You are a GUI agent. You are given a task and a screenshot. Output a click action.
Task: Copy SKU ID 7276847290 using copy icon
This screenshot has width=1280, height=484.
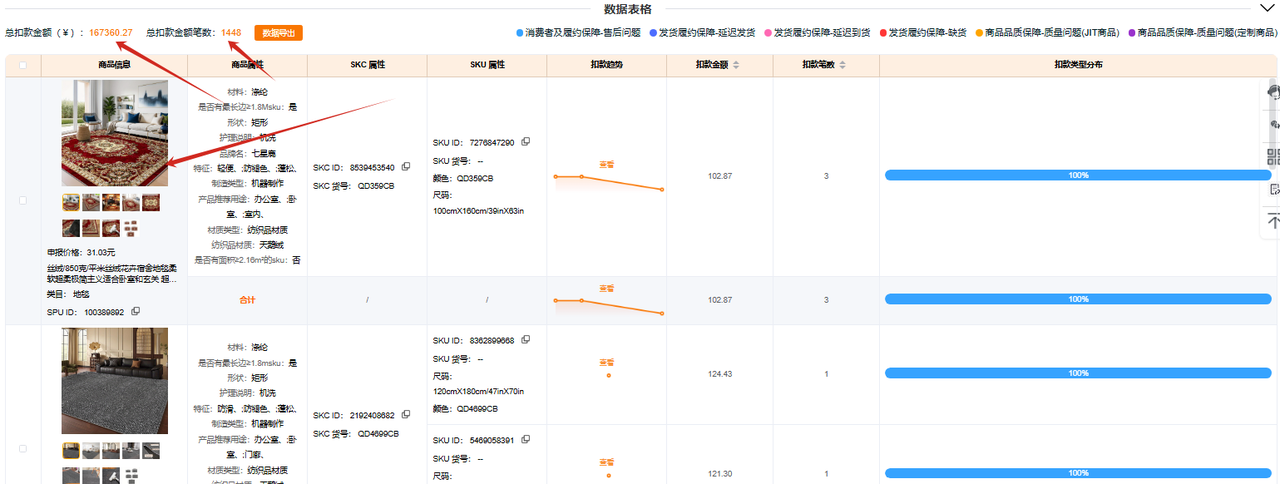pos(526,142)
